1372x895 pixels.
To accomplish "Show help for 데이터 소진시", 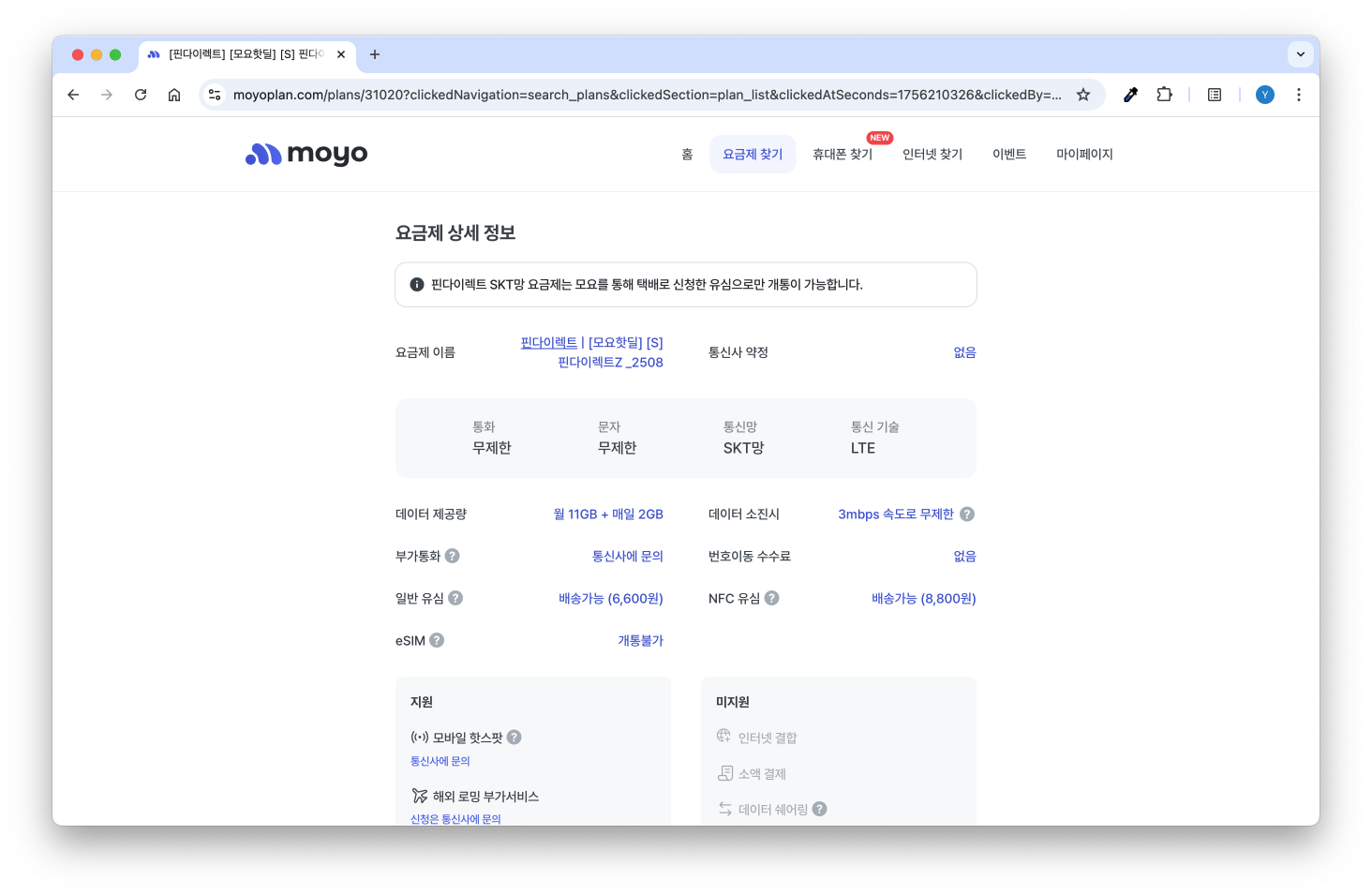I will (x=967, y=514).
